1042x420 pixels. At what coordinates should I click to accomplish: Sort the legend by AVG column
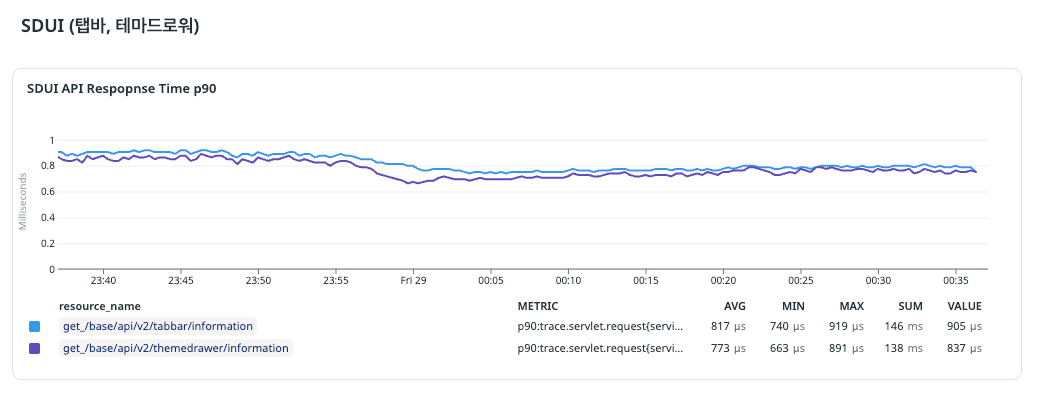(735, 306)
